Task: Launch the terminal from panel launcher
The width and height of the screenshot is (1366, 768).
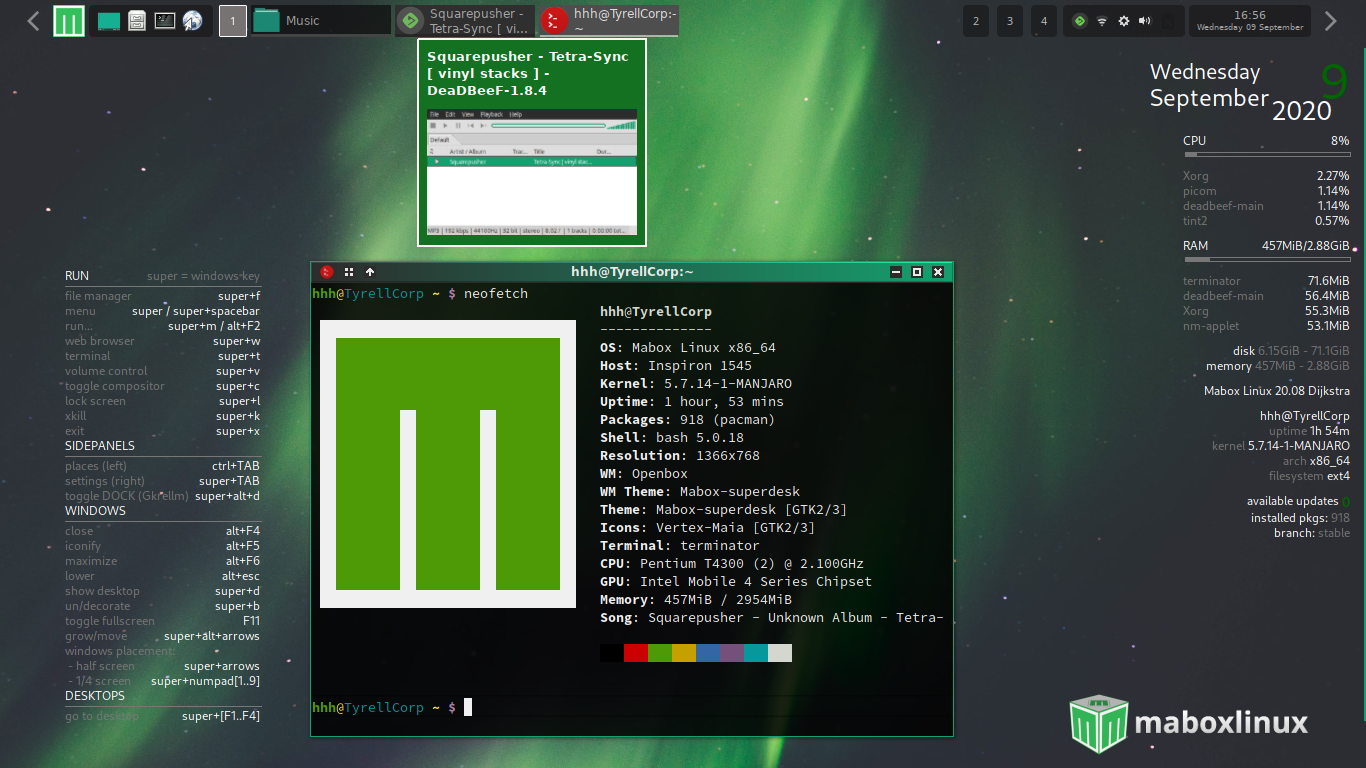Action: click(165, 20)
